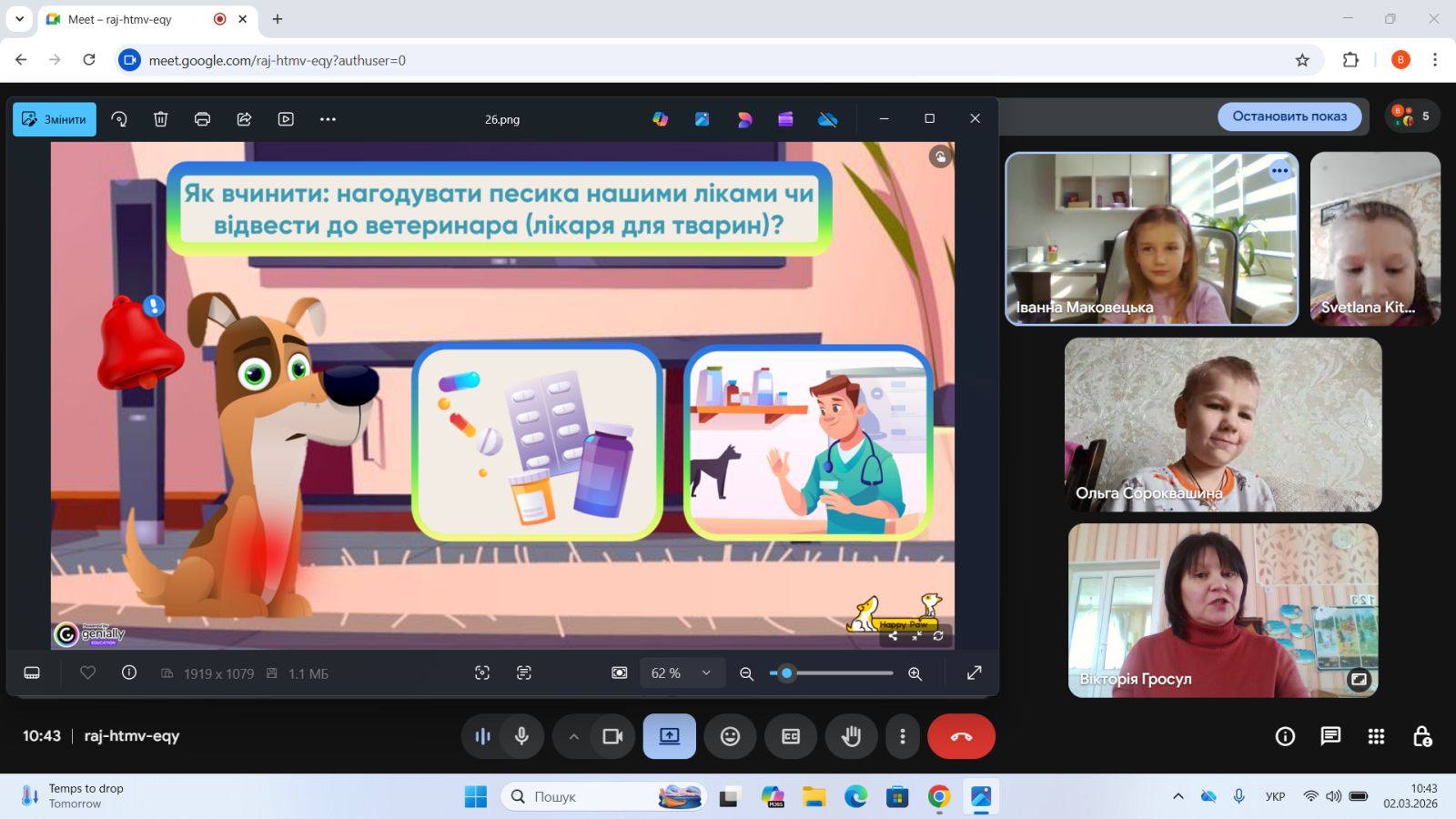Open the share image icon
The height and width of the screenshot is (819, 1456).
(x=244, y=119)
